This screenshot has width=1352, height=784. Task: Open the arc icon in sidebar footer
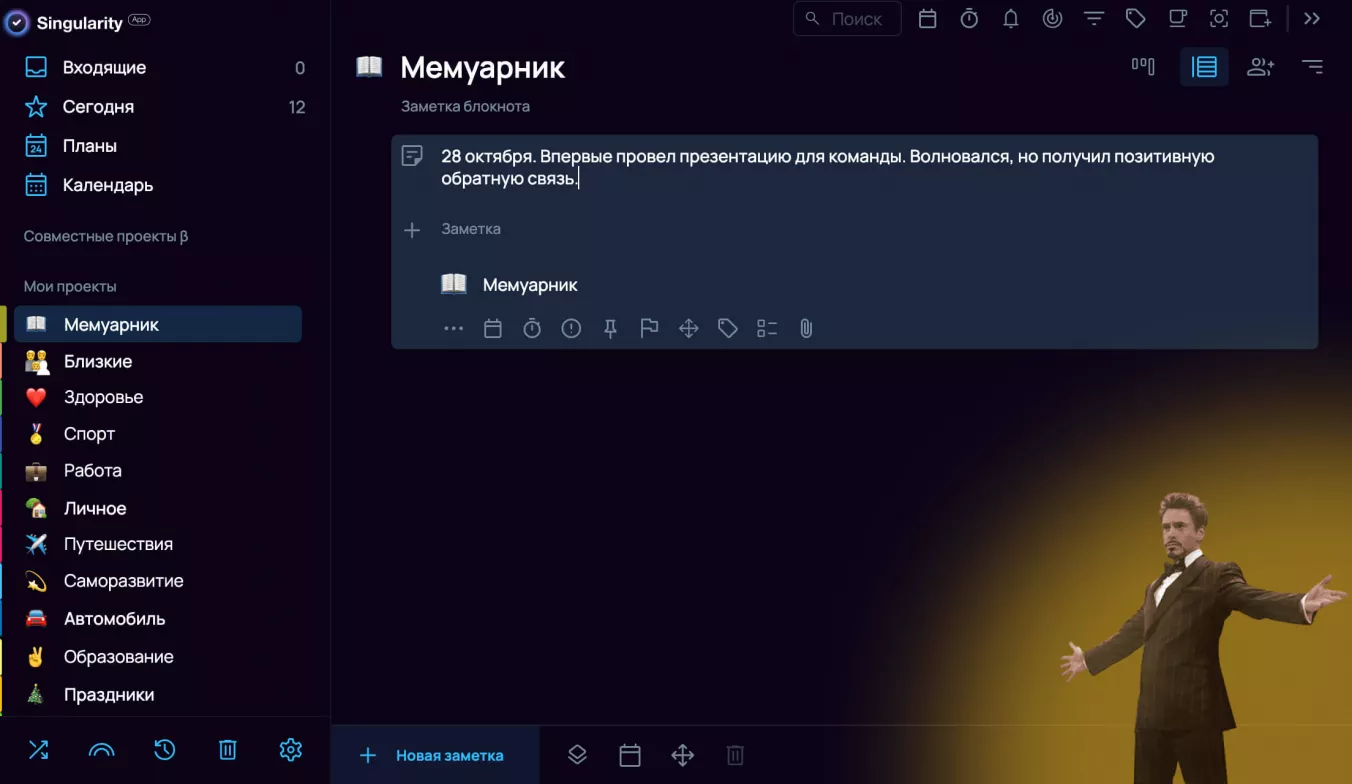coord(101,749)
